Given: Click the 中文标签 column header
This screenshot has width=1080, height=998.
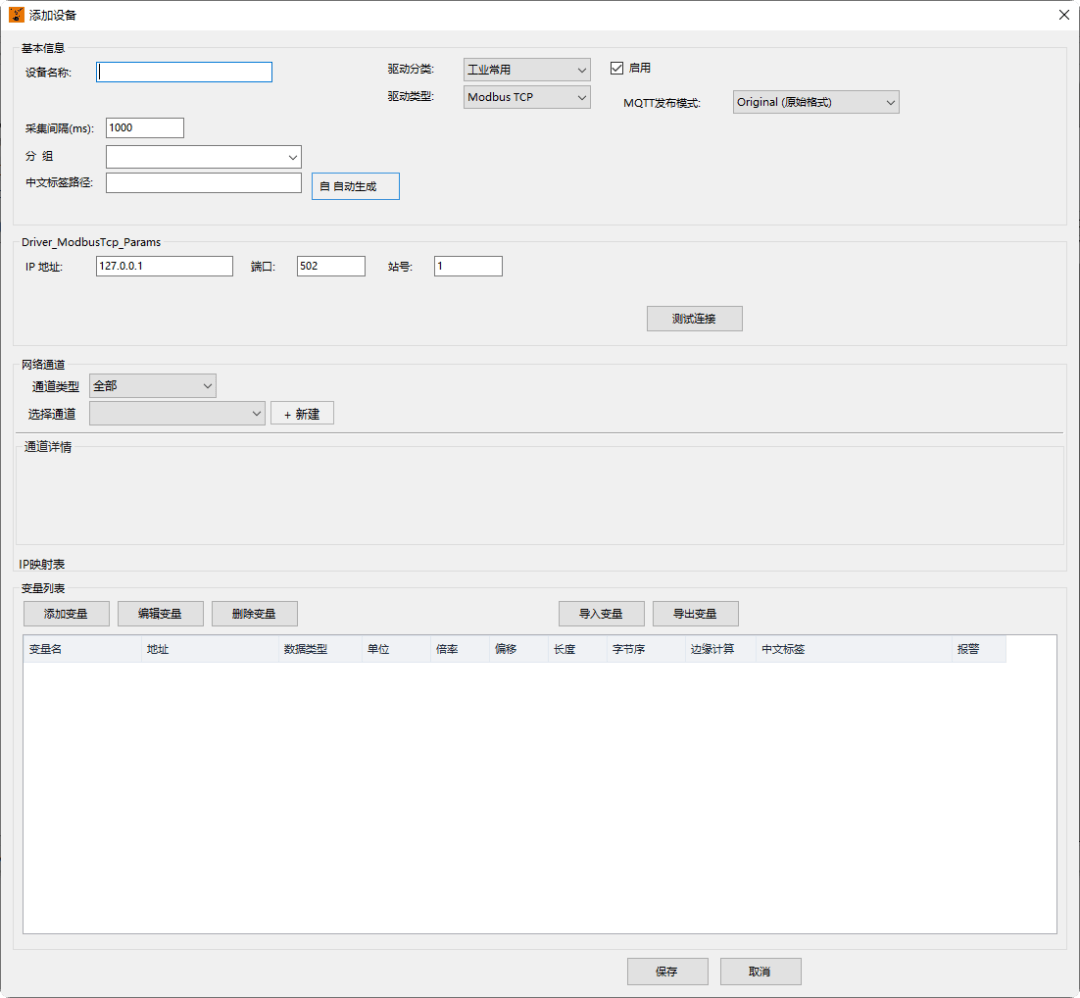Looking at the screenshot, I should (854, 649).
